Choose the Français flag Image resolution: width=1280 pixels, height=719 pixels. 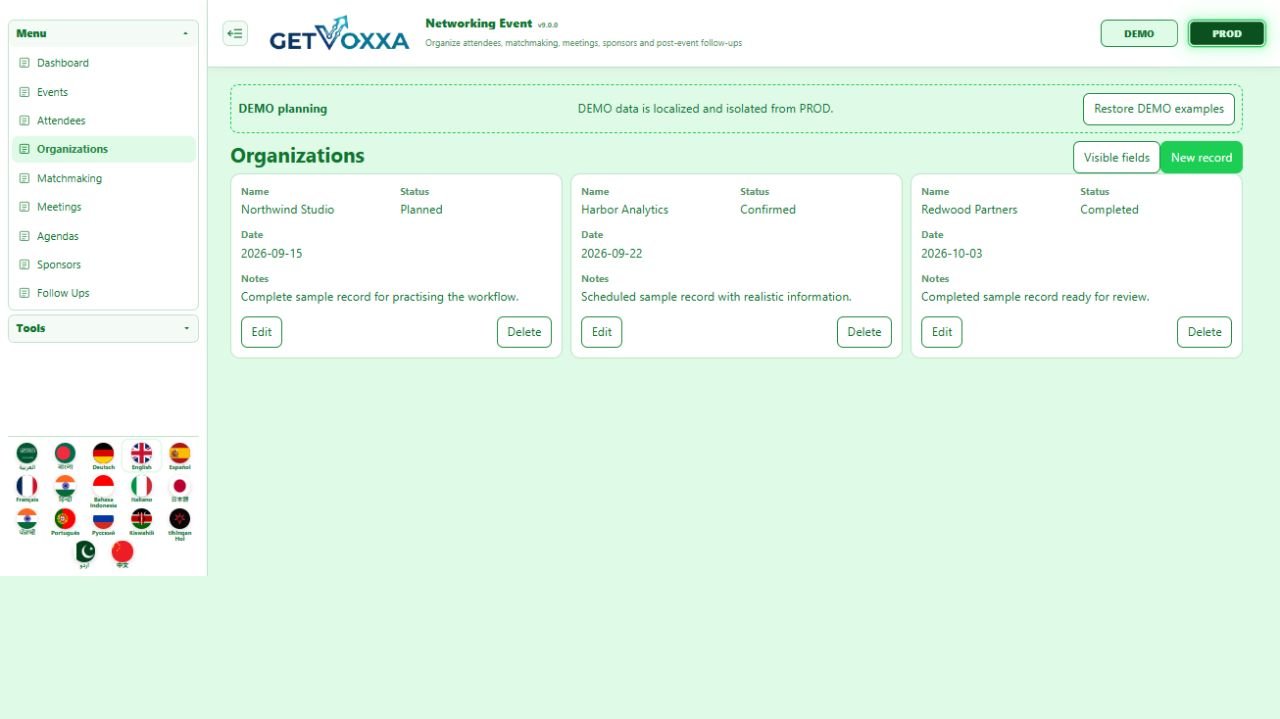pyautogui.click(x=27, y=489)
